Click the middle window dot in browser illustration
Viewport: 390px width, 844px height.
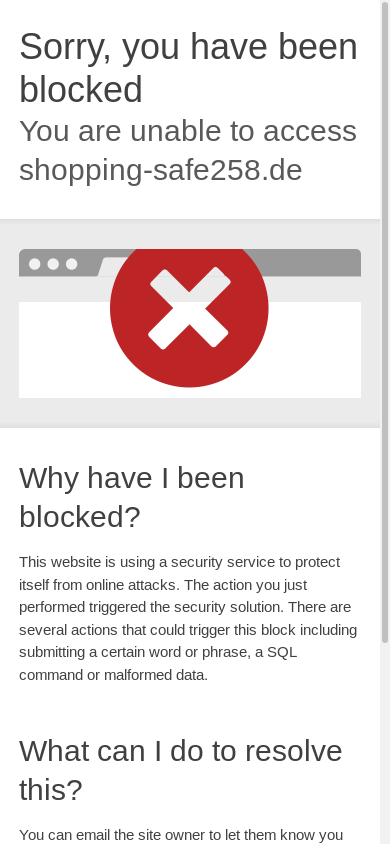coord(53,264)
